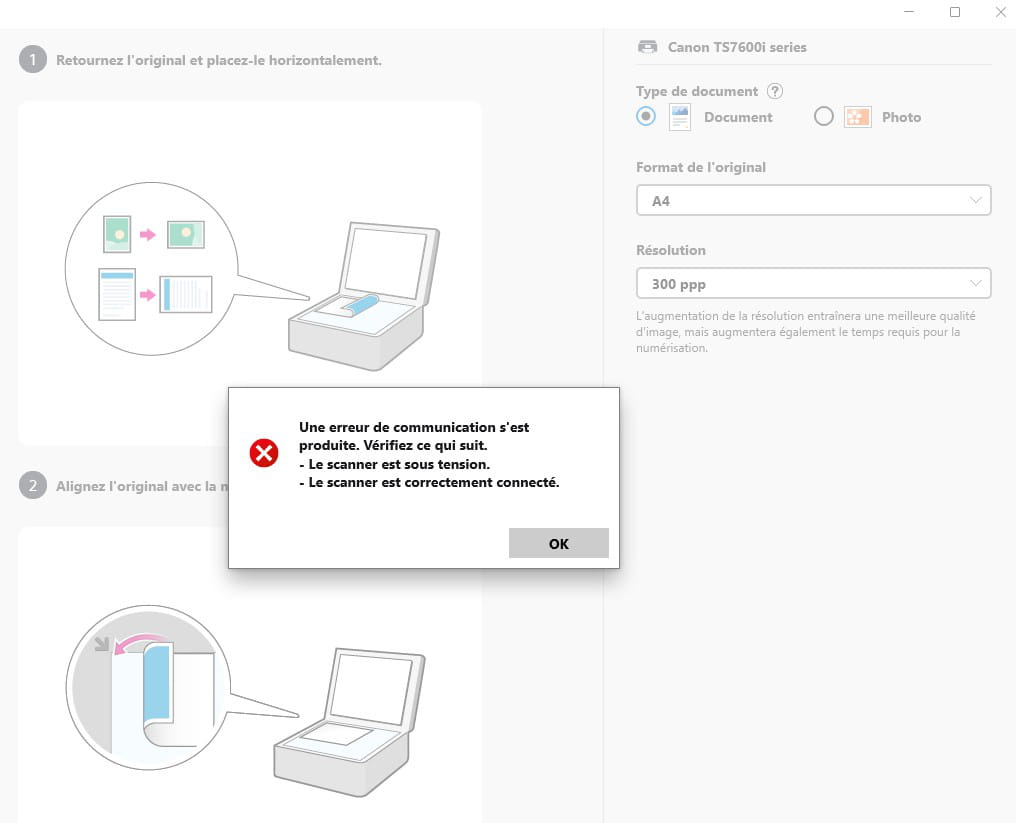Select the Photo radio button
This screenshot has height=823, width=1016.
[x=824, y=117]
